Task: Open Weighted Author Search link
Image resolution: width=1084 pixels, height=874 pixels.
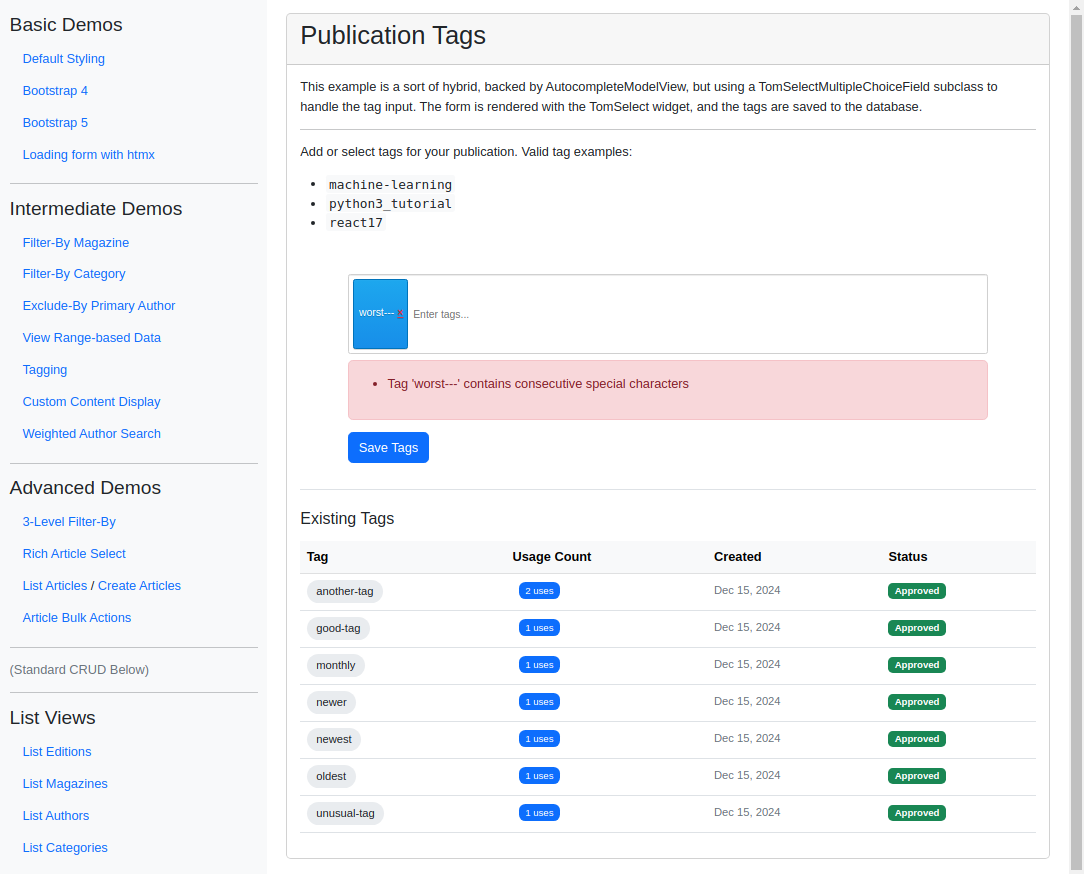Action: tap(92, 434)
